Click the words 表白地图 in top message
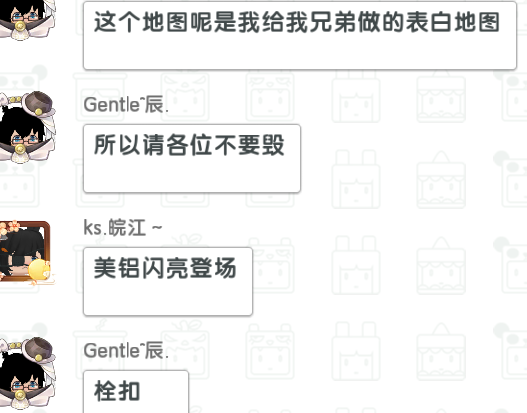The image size is (527, 413). point(453,22)
